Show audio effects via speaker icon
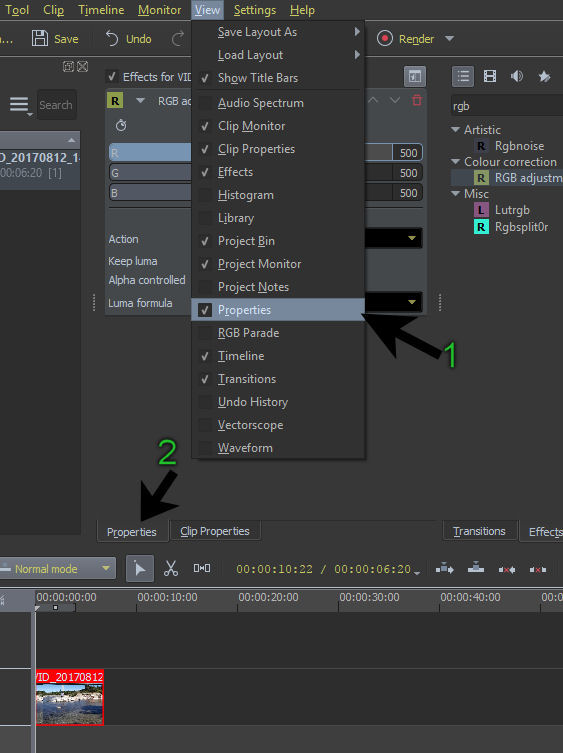 click(x=517, y=76)
